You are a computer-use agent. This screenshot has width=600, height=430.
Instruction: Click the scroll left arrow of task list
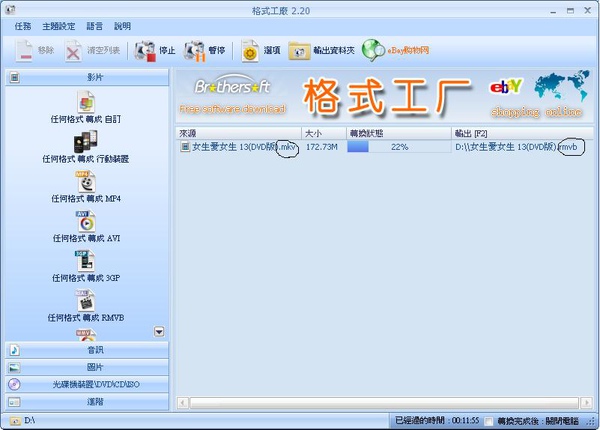183,402
